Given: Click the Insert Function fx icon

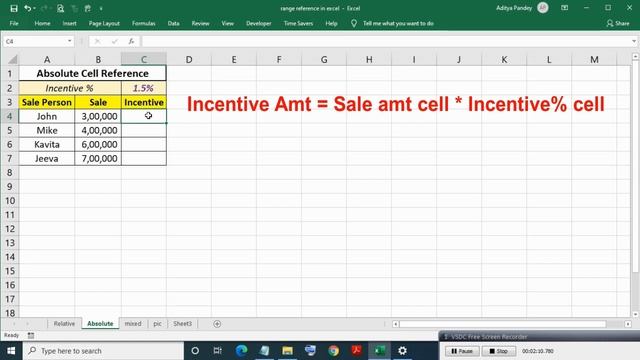Looking at the screenshot, I should pos(131,41).
